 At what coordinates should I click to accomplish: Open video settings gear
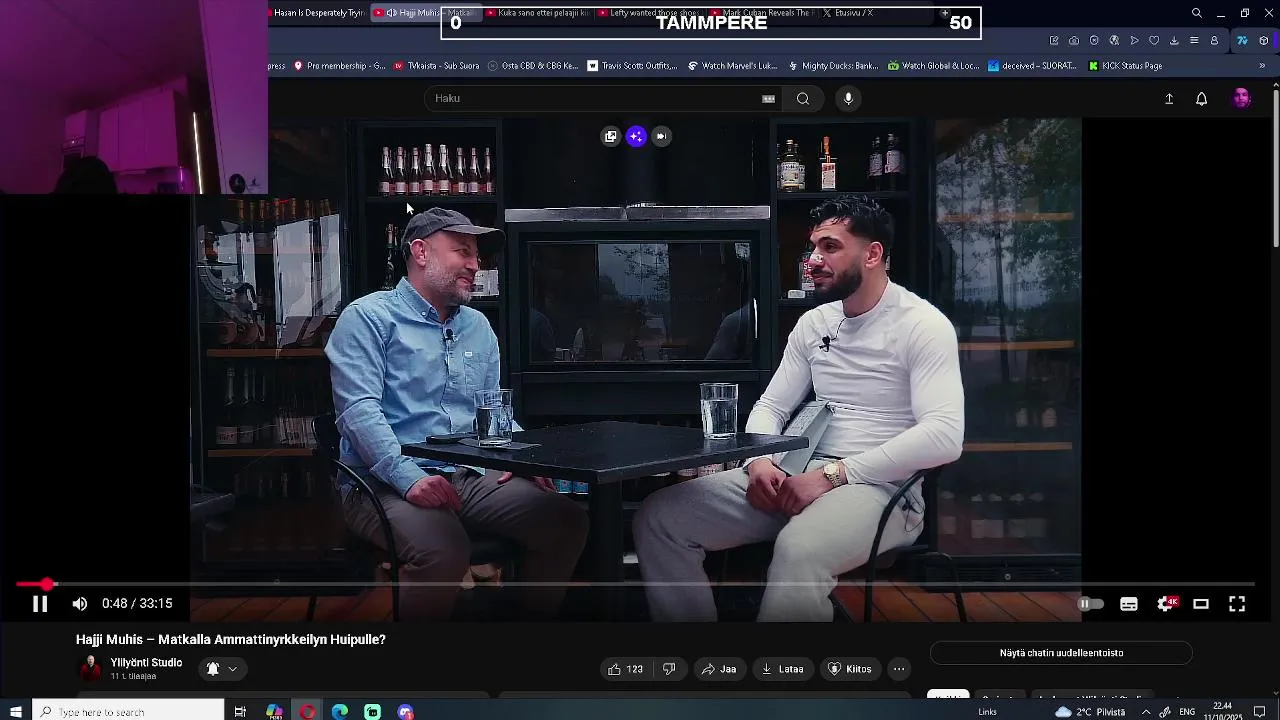(x=1166, y=604)
